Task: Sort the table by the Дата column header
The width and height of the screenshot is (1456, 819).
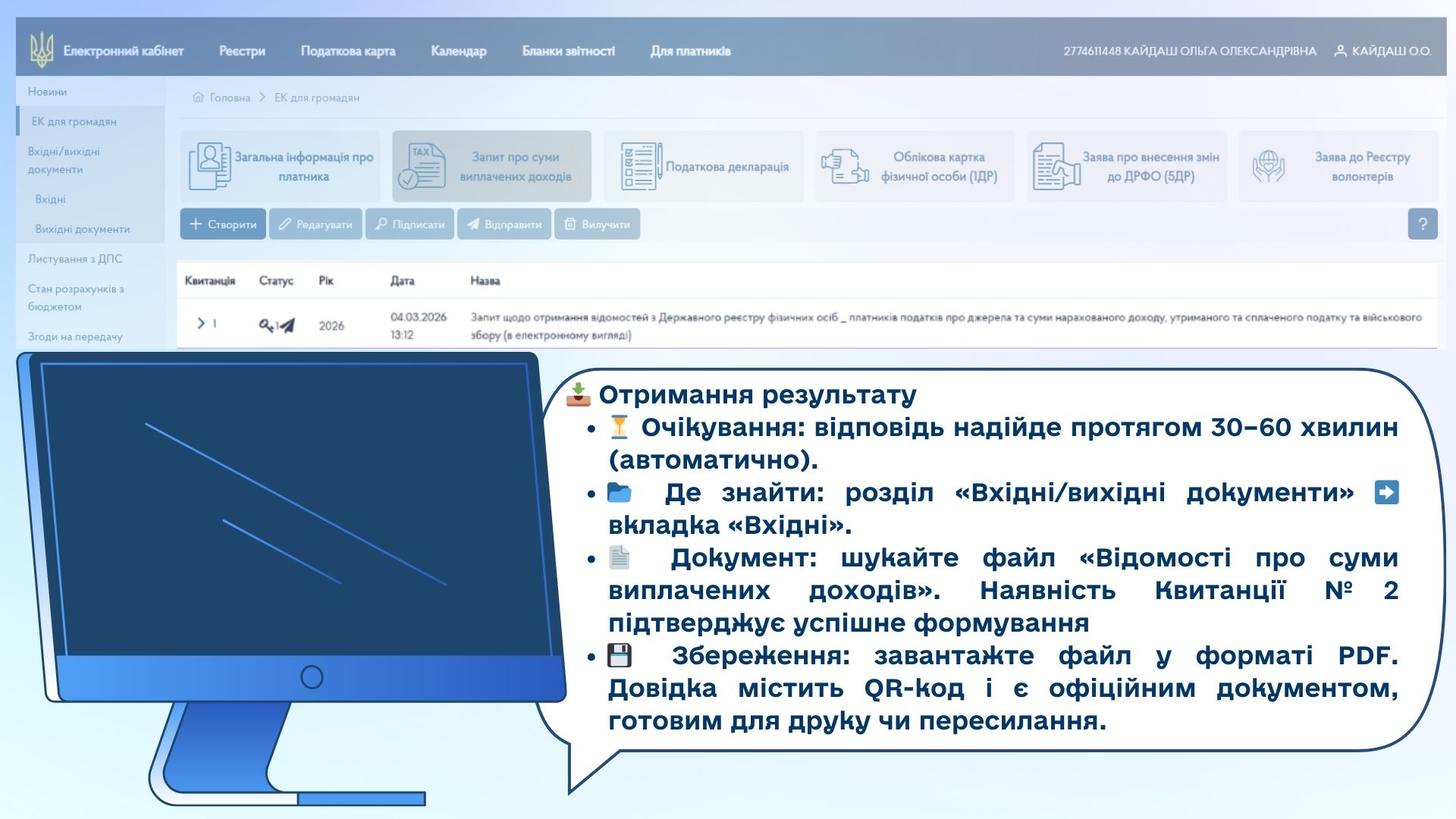Action: 402,281
